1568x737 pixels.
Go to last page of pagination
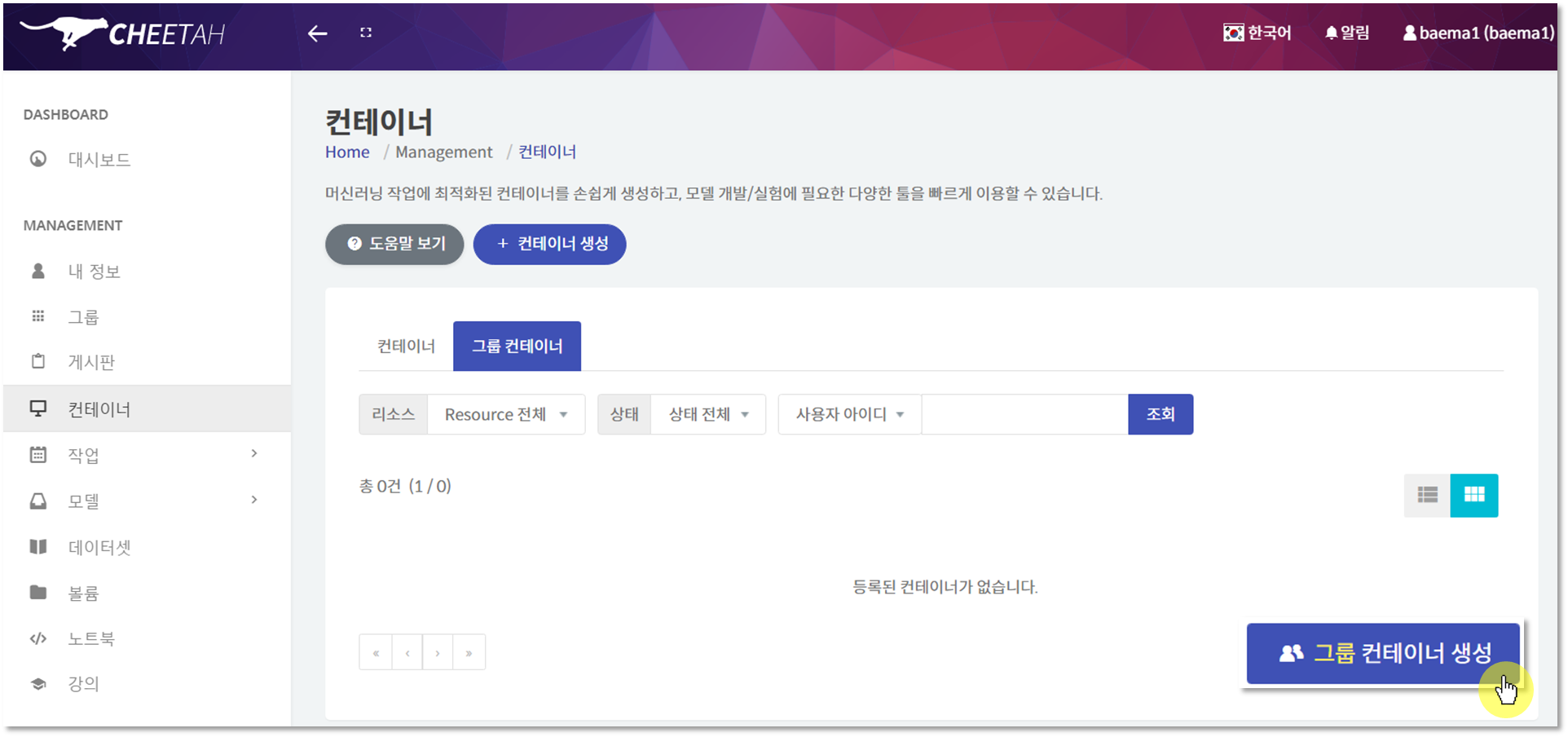[x=469, y=652]
